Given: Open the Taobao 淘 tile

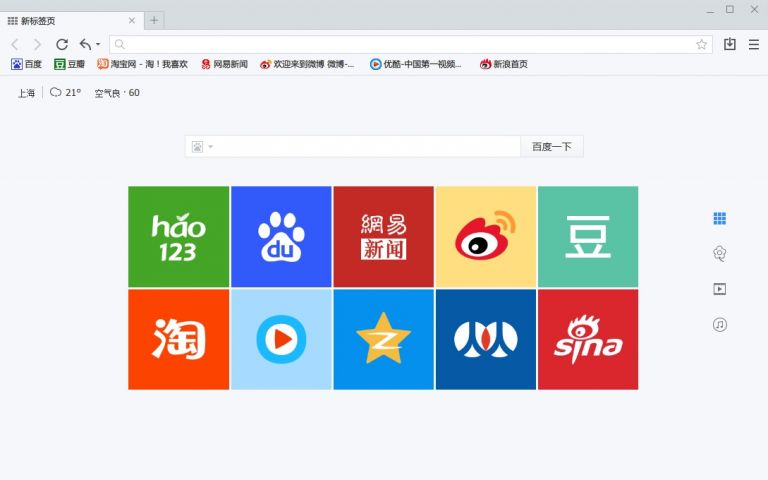Looking at the screenshot, I should click(x=179, y=339).
